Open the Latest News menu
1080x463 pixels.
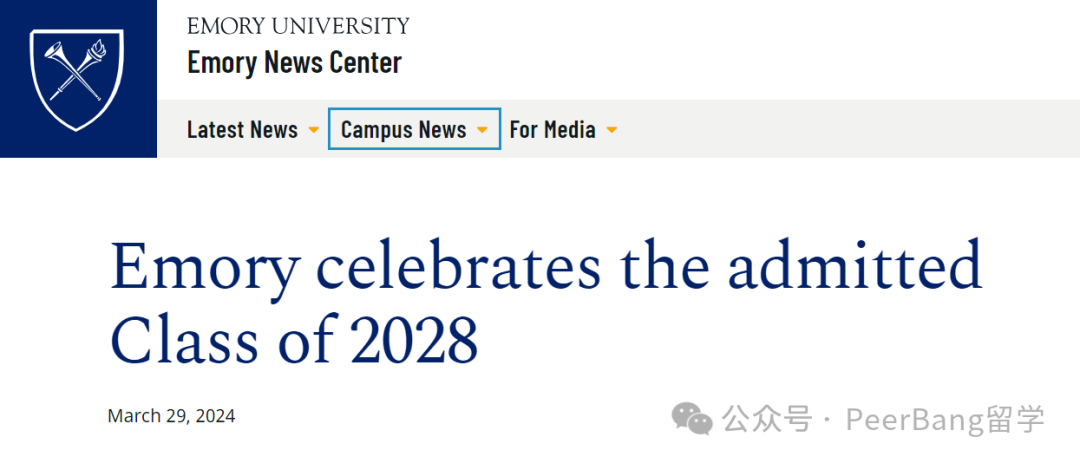[x=242, y=129]
